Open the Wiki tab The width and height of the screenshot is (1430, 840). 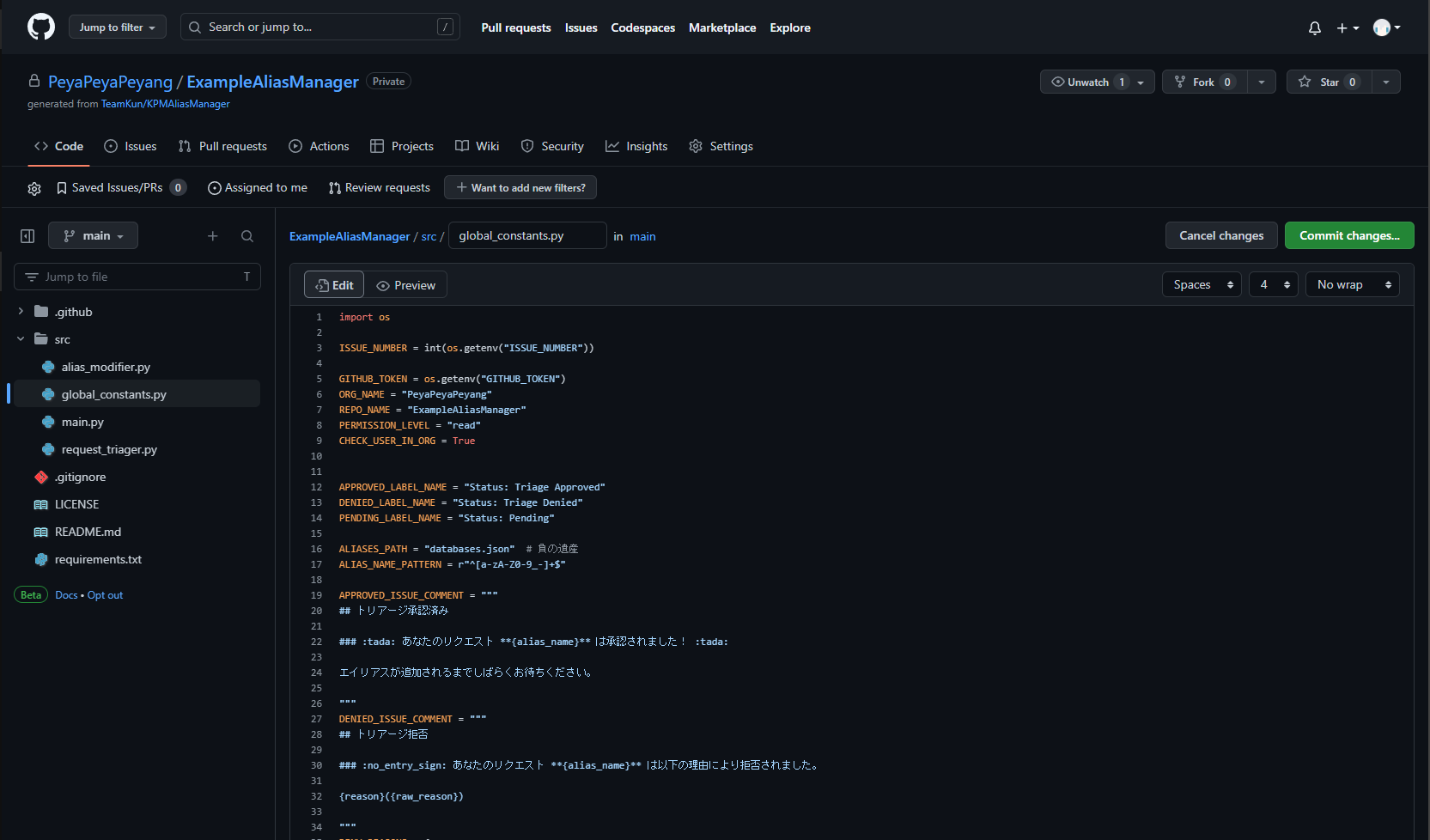pos(477,146)
